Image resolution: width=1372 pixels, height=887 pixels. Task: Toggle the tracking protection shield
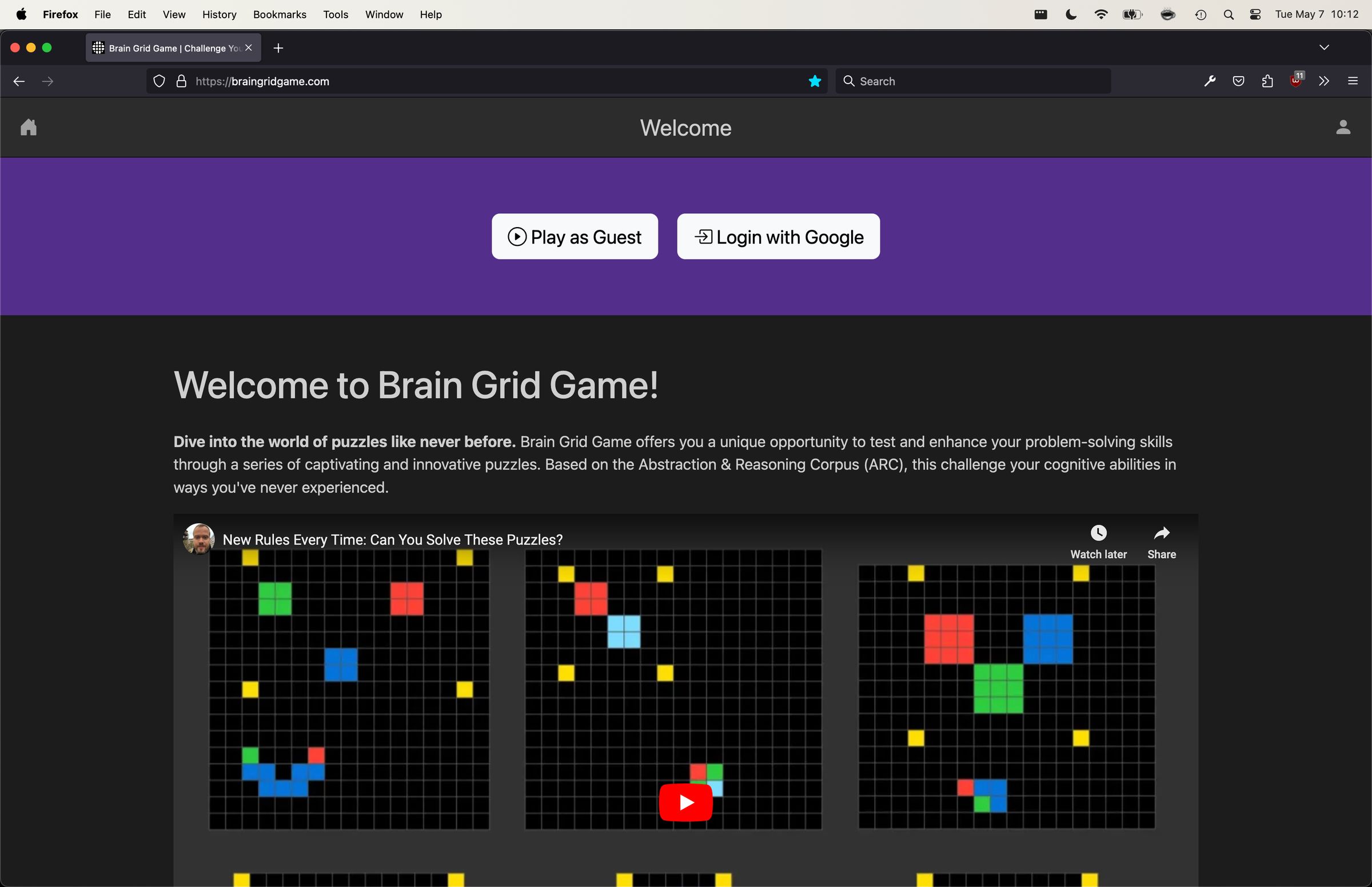pyautogui.click(x=159, y=81)
